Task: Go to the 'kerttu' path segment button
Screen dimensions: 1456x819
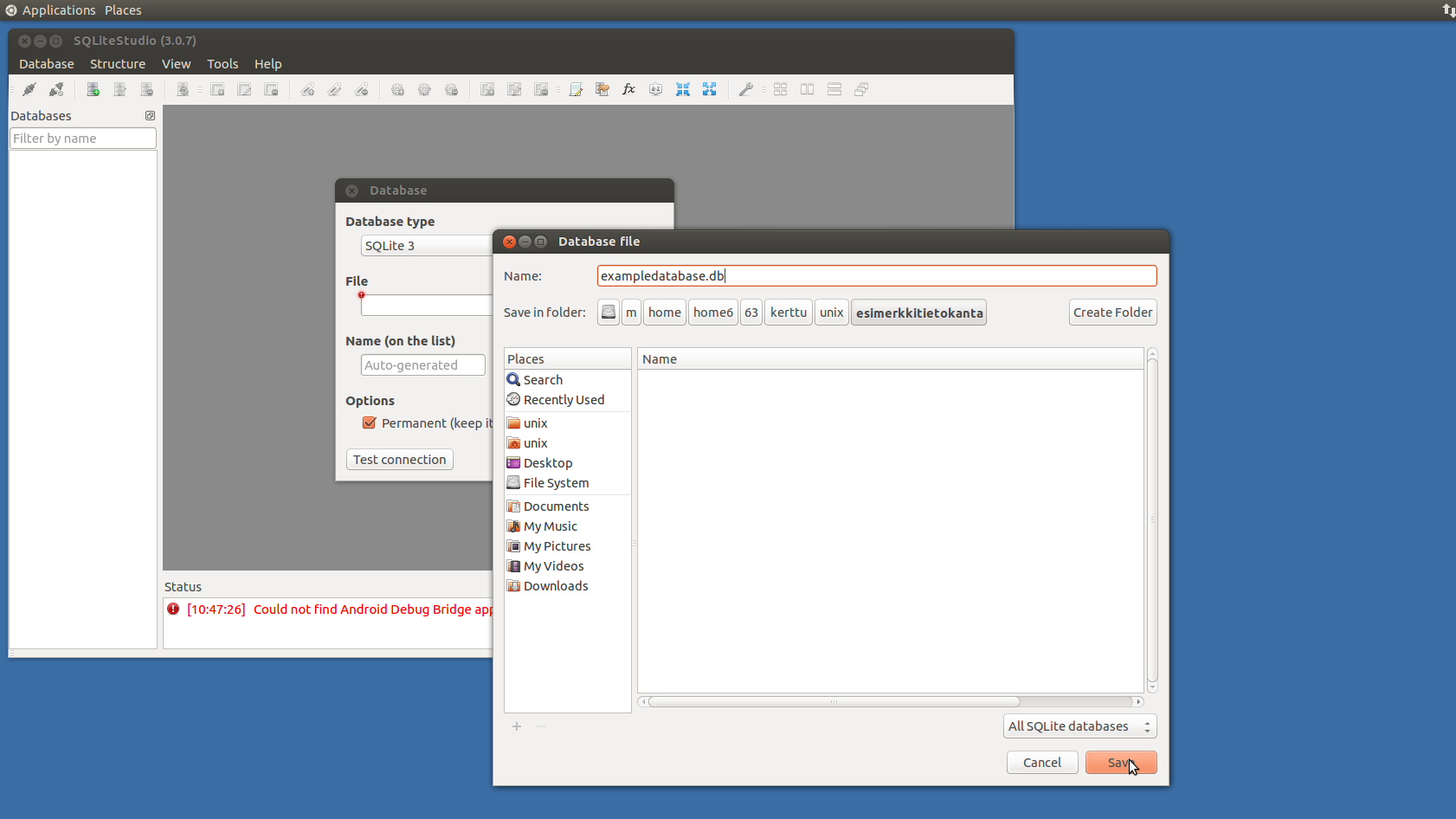Action: pyautogui.click(x=789, y=313)
